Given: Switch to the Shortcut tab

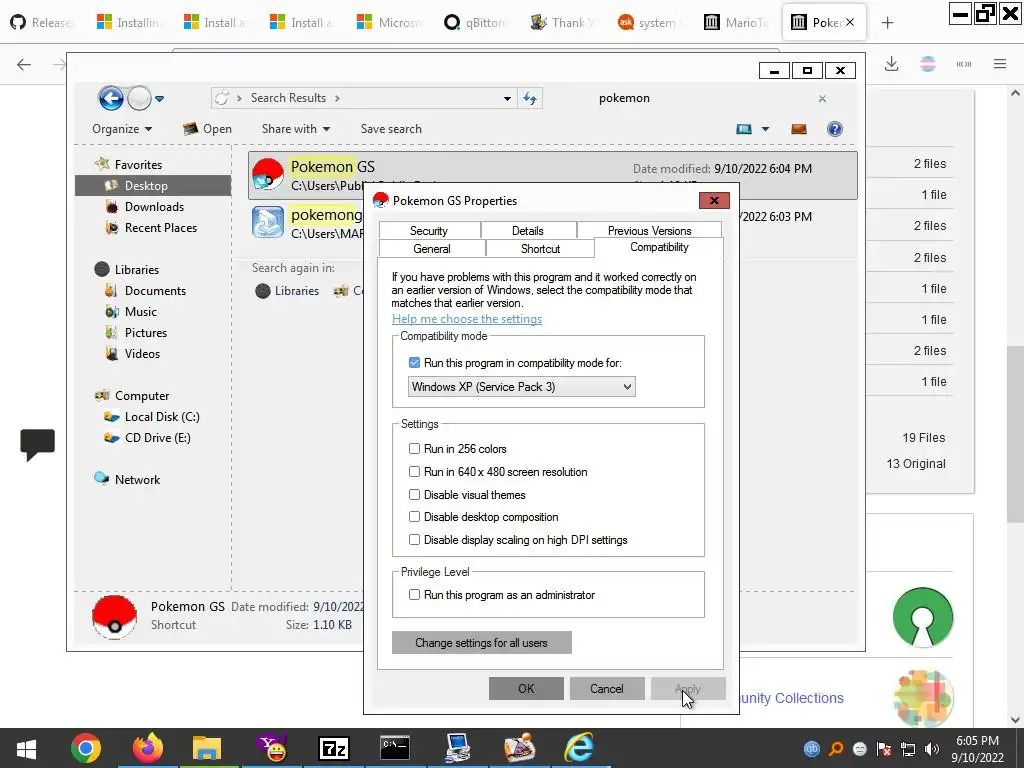Looking at the screenshot, I should point(540,249).
